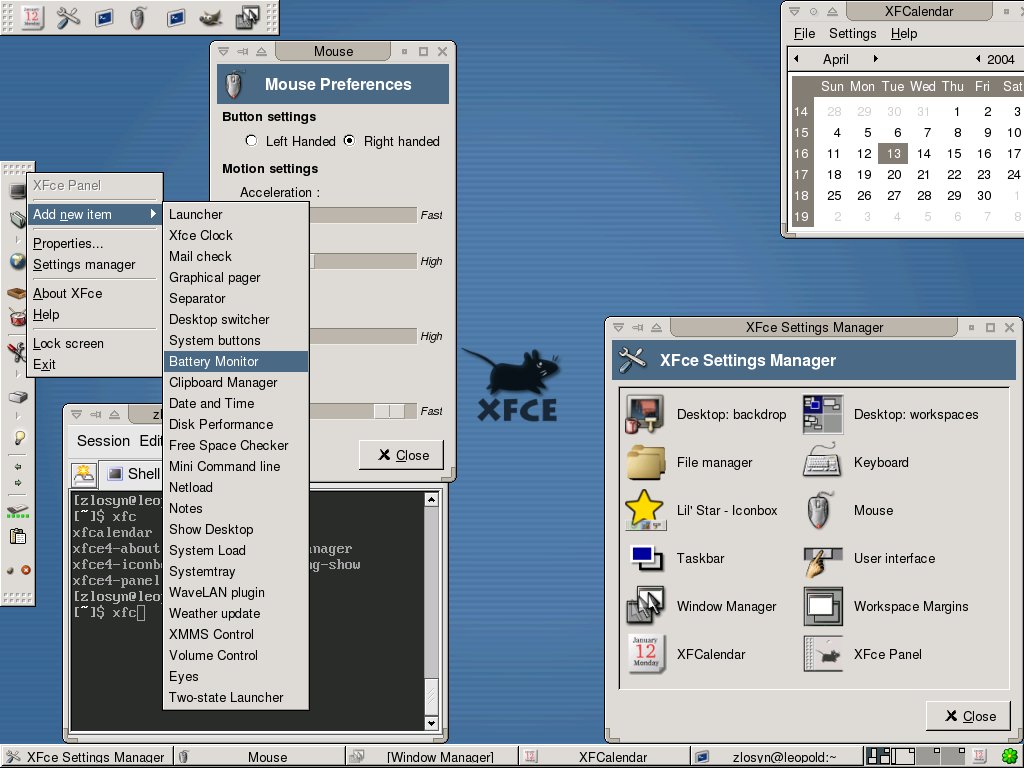This screenshot has width=1024, height=768.
Task: Open Desktop: workspaces settings
Action: coord(891,414)
